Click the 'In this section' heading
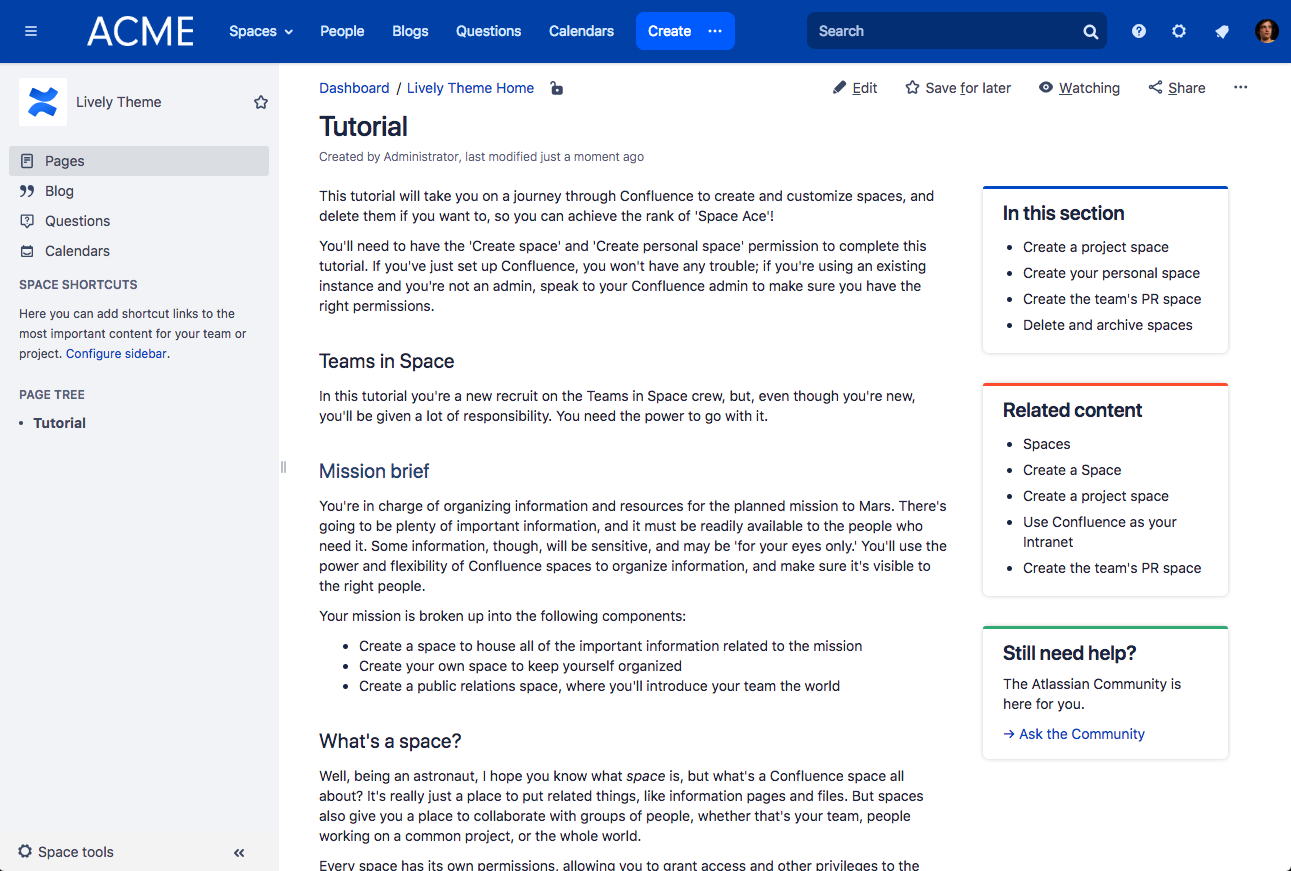1291x871 pixels. (1063, 213)
